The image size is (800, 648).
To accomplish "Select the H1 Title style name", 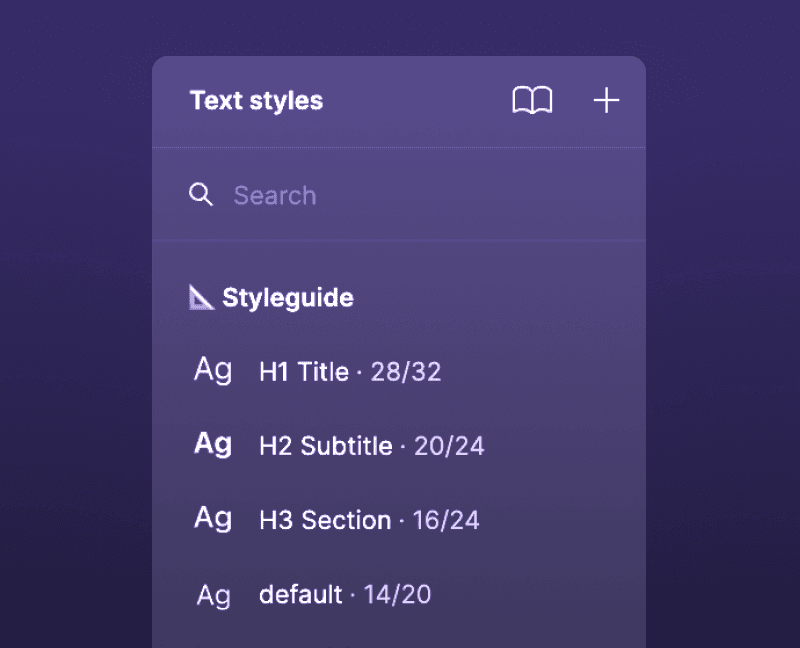I will click(x=304, y=372).
